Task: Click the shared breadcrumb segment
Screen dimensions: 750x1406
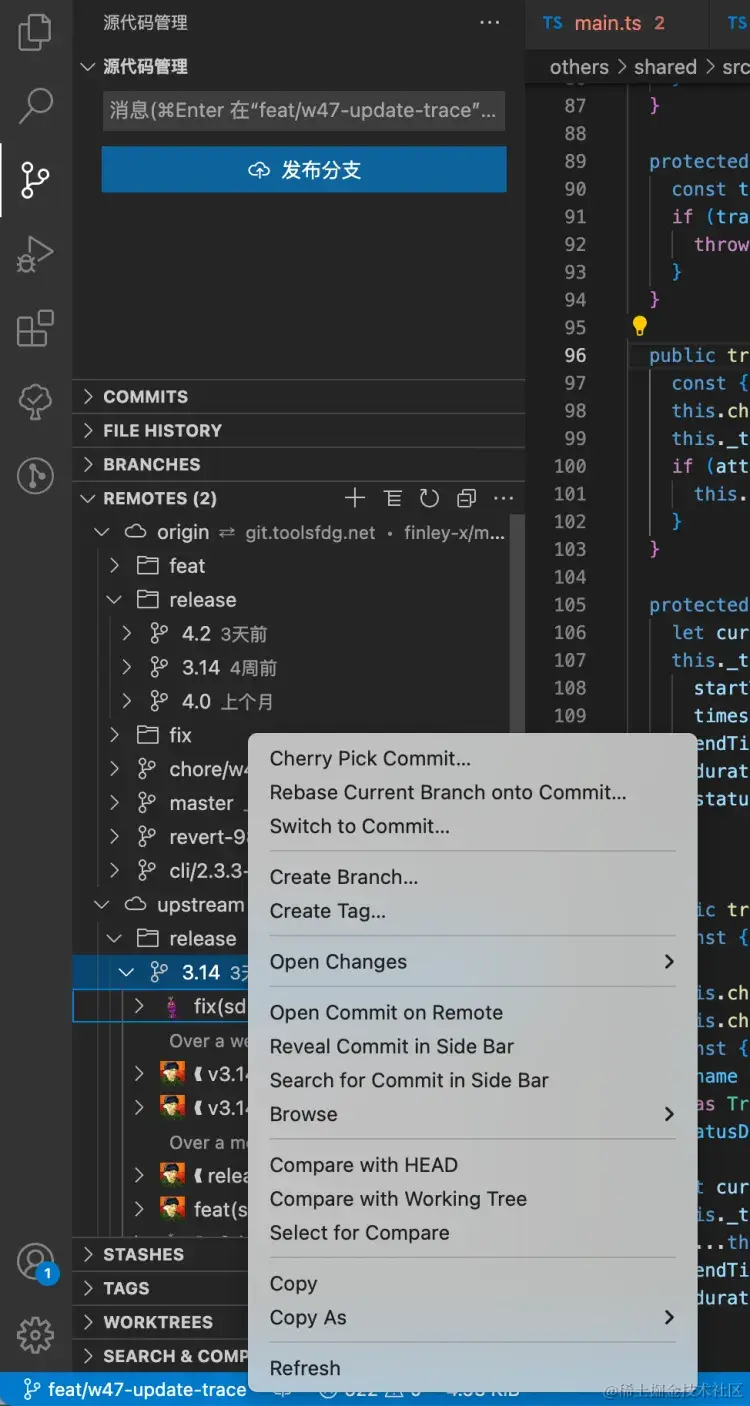Action: click(x=665, y=67)
